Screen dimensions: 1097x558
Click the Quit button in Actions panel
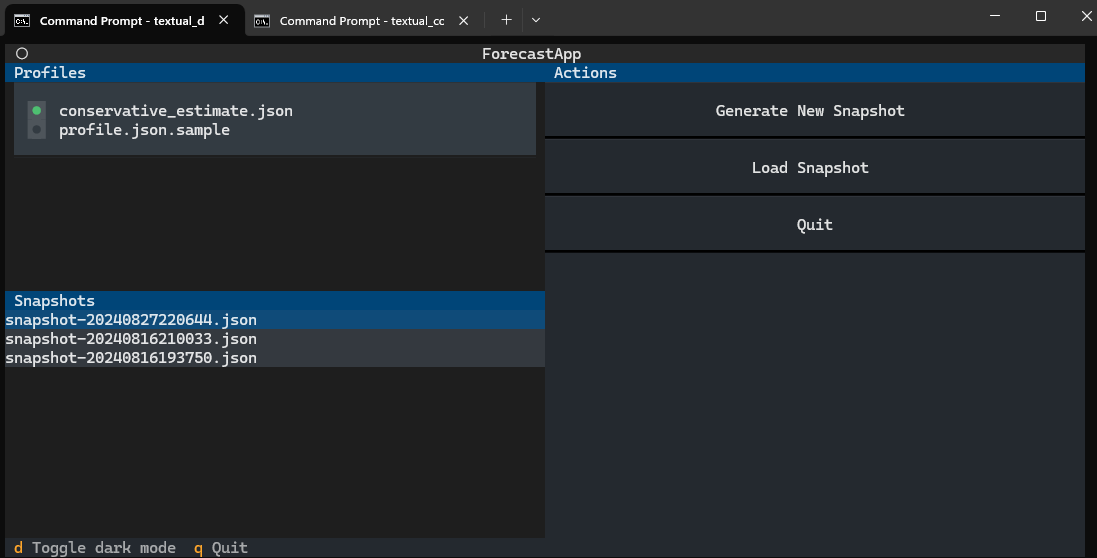814,224
